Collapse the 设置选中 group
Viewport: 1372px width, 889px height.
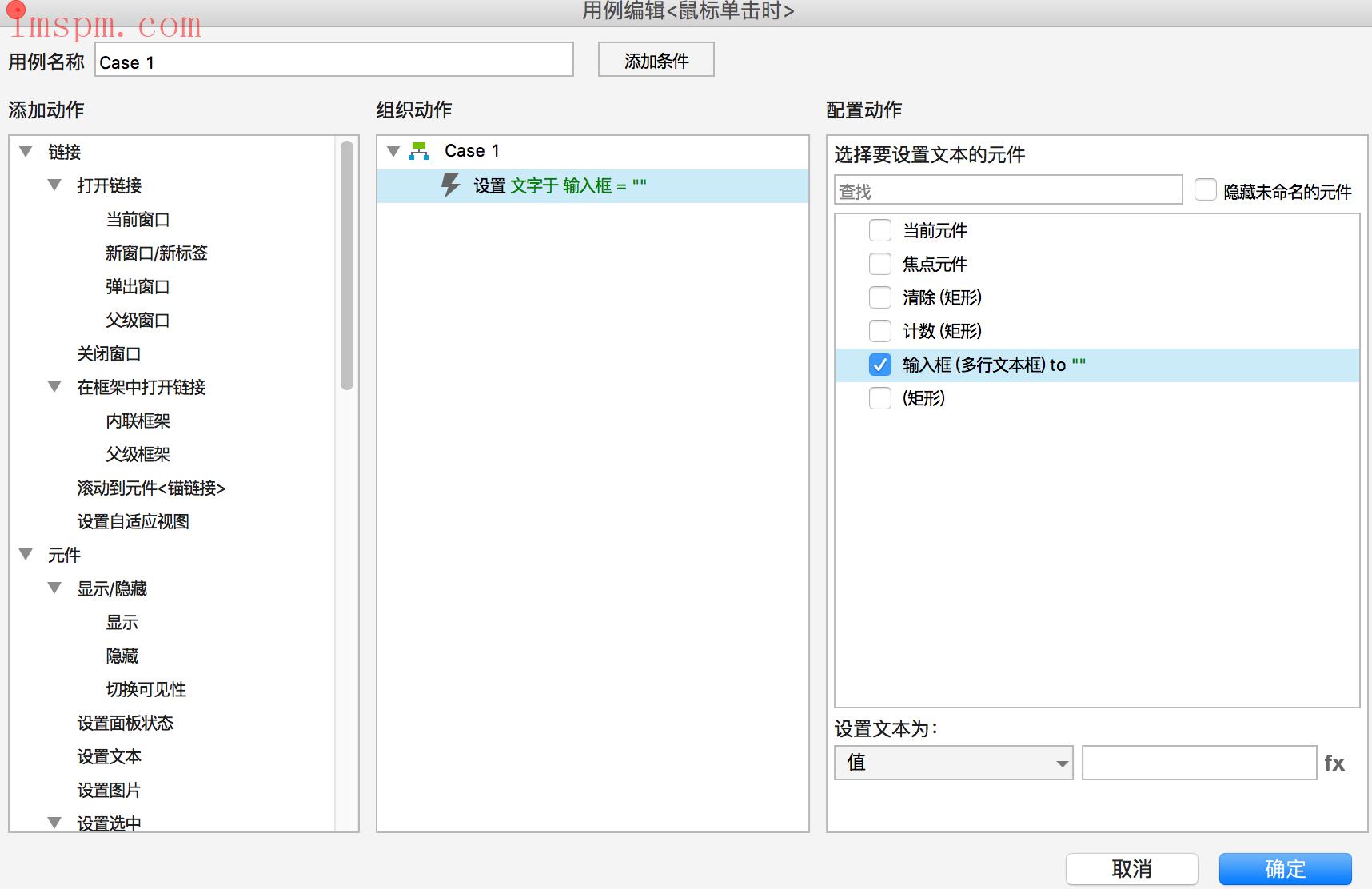click(x=54, y=822)
